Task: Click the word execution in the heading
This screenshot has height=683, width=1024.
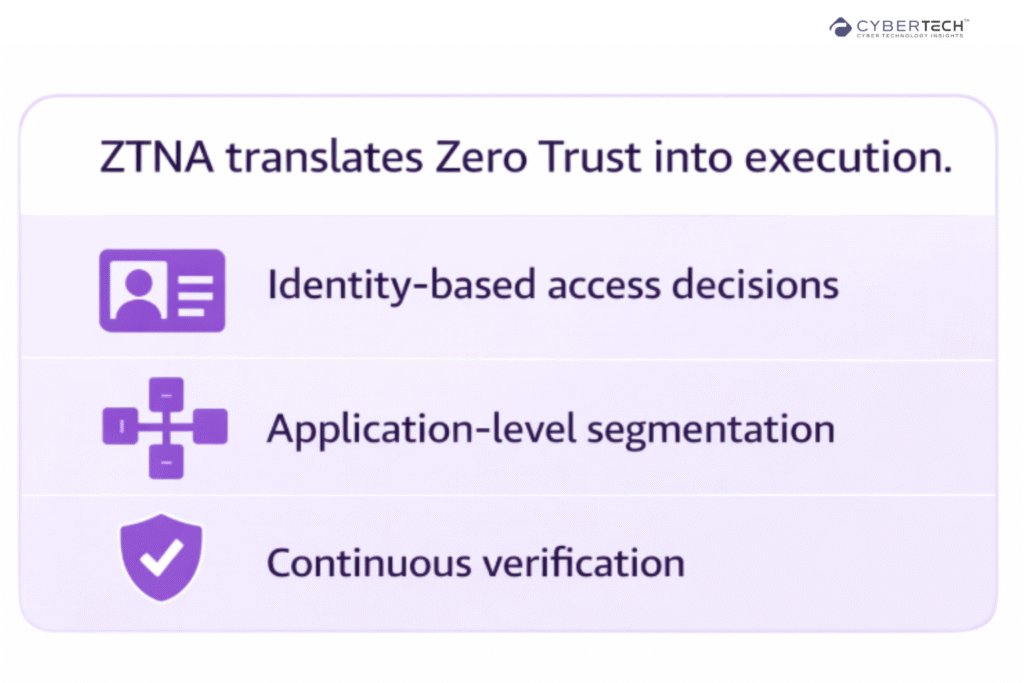Action: (x=848, y=160)
